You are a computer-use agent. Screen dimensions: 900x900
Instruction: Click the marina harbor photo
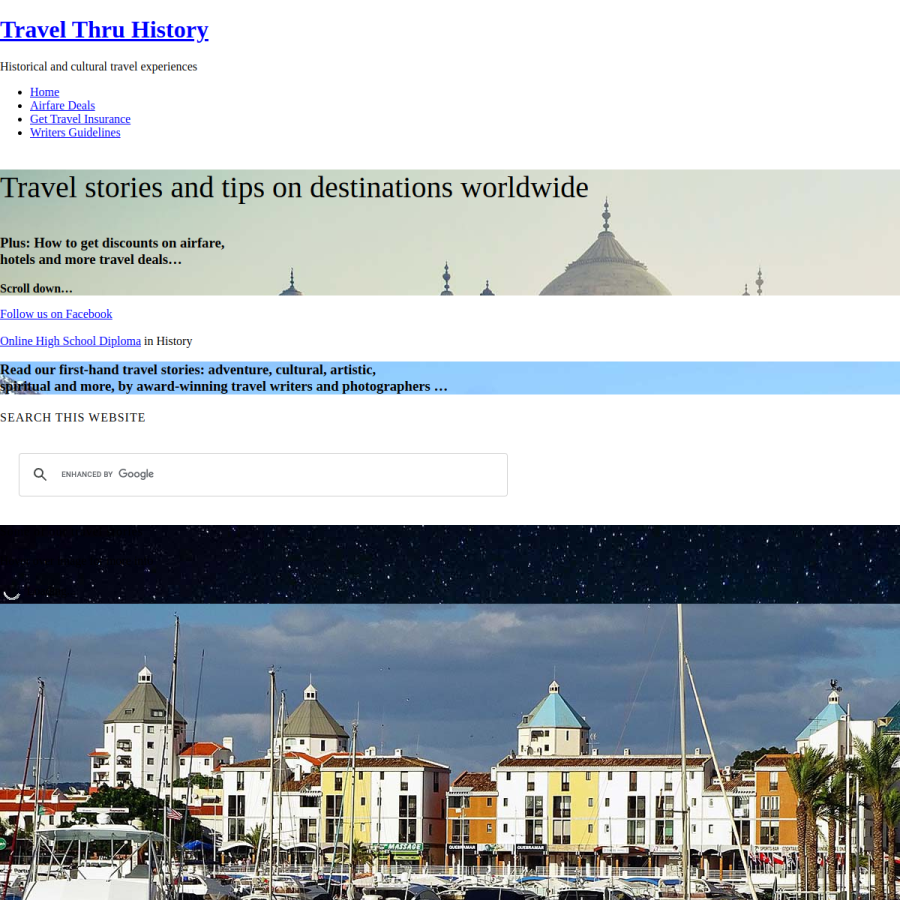point(450,751)
